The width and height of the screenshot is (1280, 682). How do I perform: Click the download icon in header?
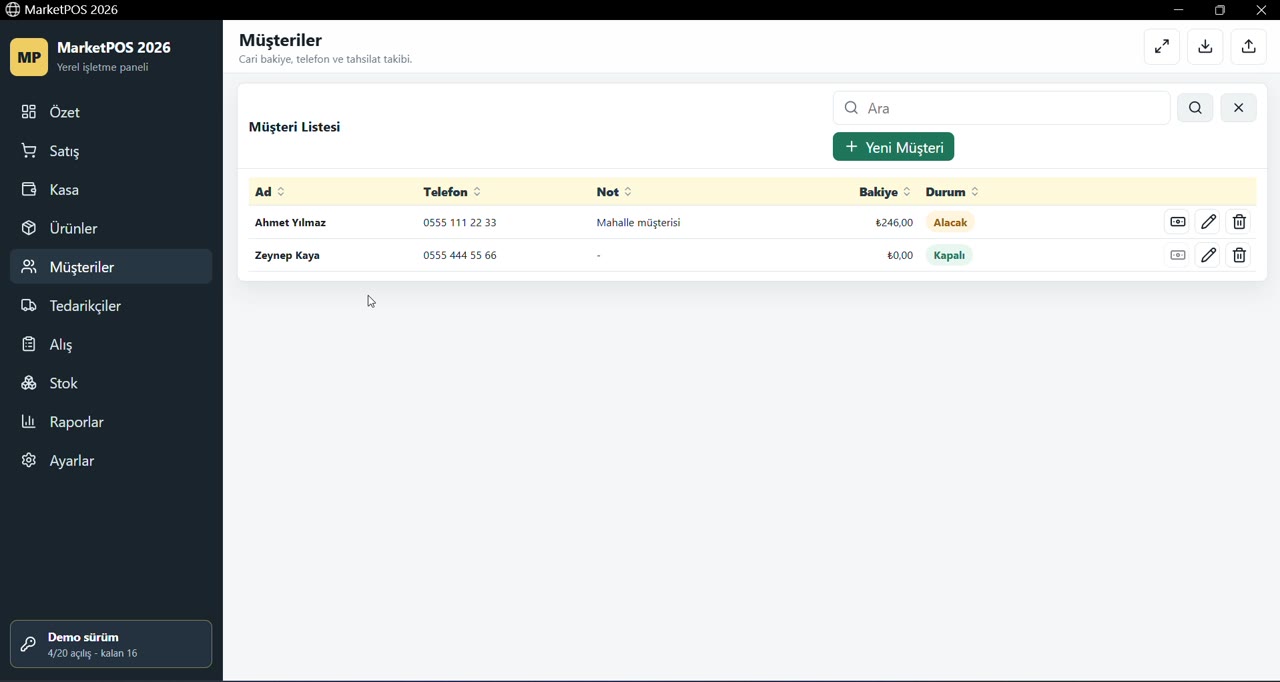tap(1206, 47)
